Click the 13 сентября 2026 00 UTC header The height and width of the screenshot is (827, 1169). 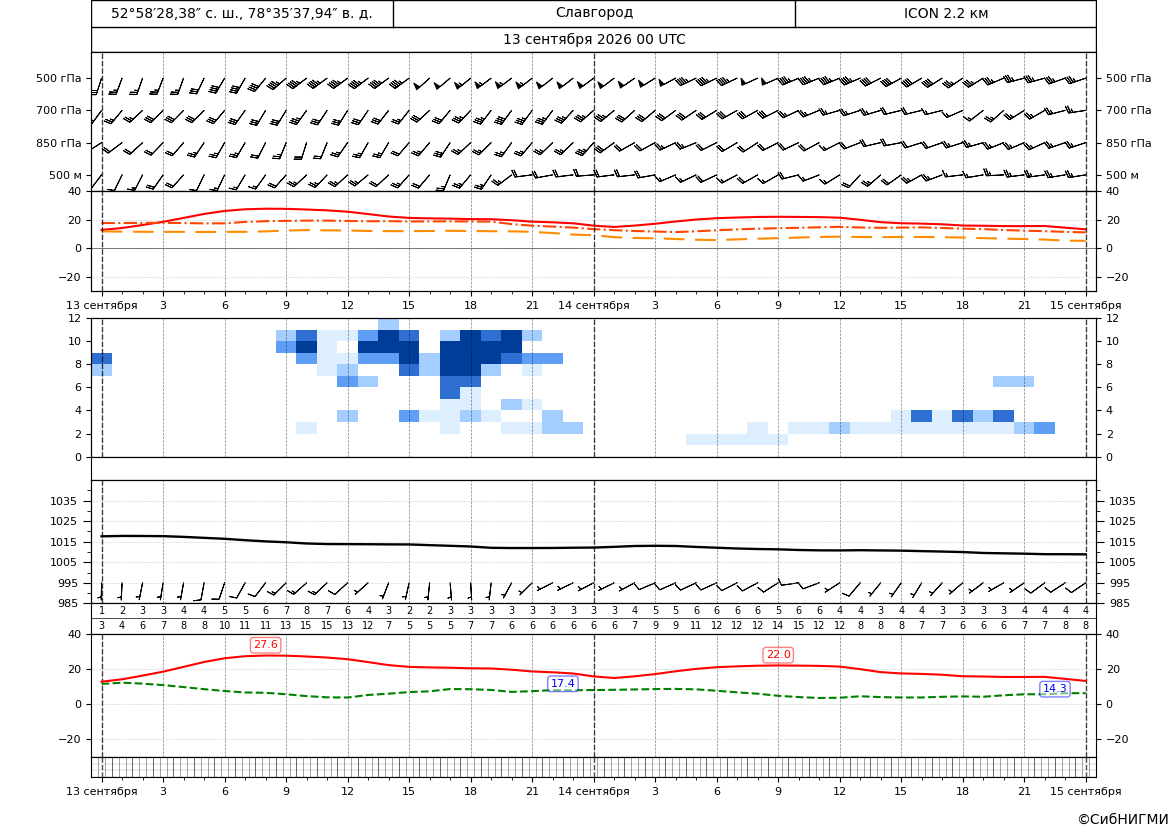click(x=594, y=40)
